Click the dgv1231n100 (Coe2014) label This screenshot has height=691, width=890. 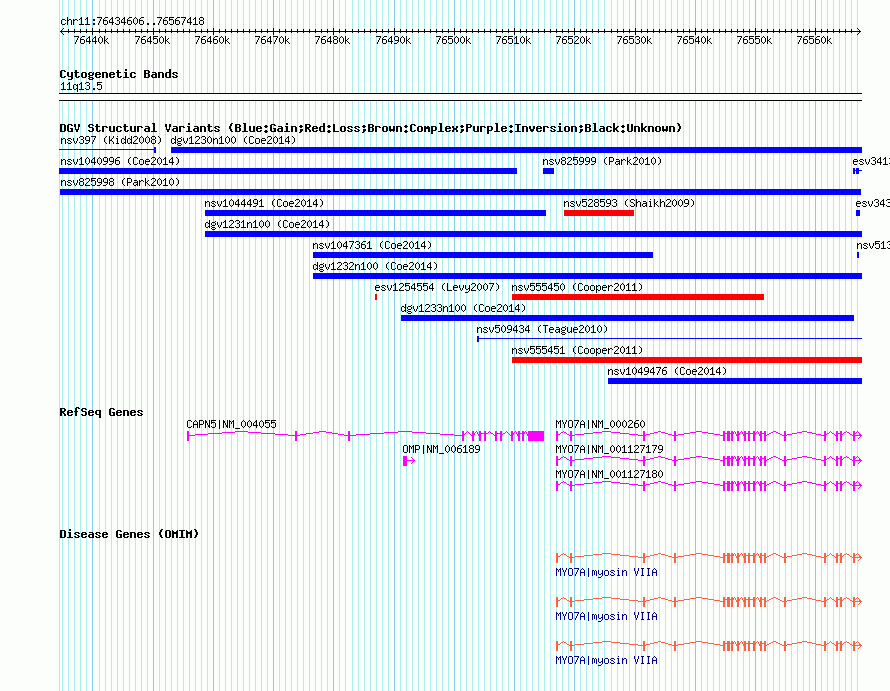[x=267, y=224]
